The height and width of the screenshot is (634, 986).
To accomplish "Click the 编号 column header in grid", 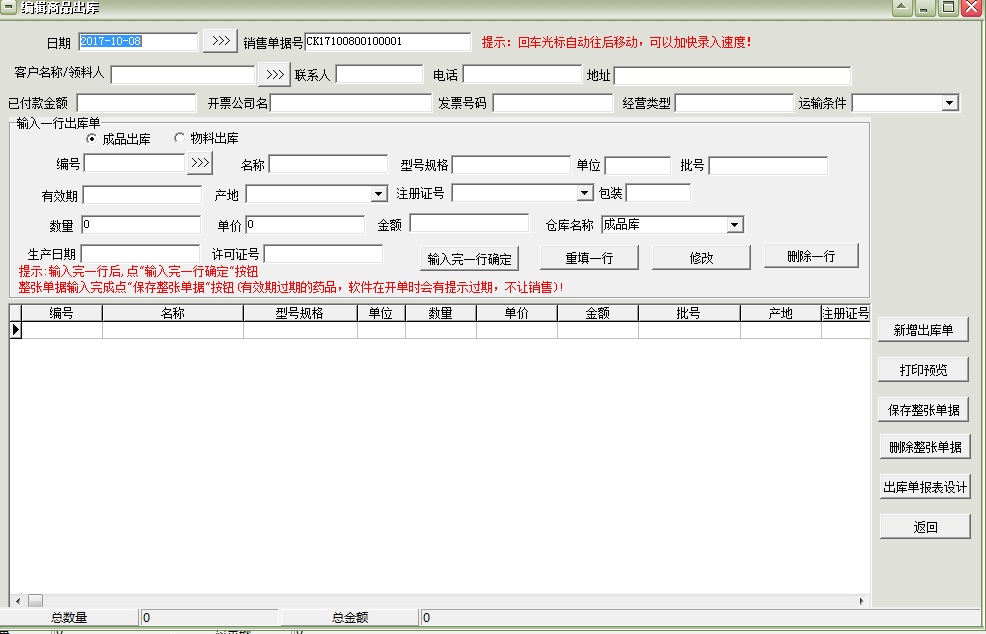I will pyautogui.click(x=62, y=313).
